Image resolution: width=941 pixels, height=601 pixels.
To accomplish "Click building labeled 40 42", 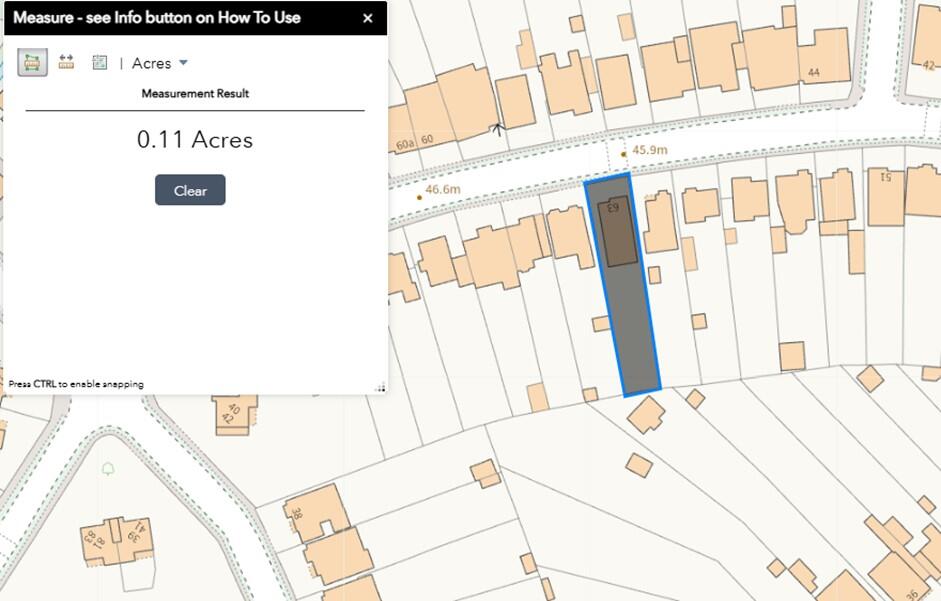I will 235,410.
